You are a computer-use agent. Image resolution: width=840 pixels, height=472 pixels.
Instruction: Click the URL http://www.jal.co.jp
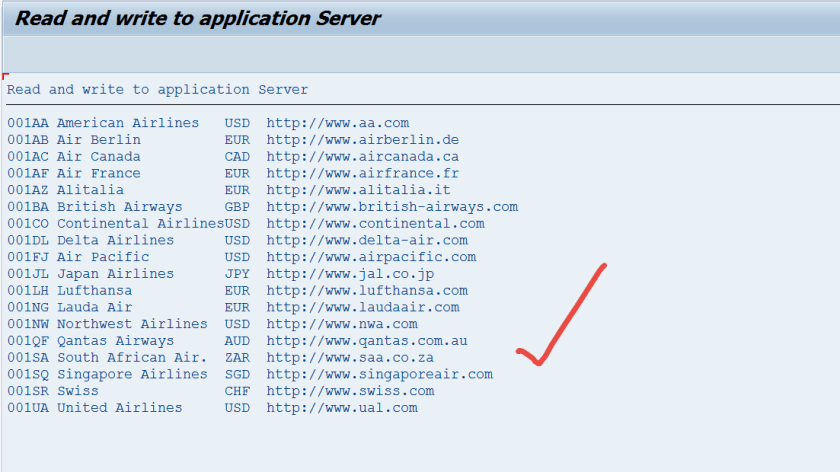350,274
